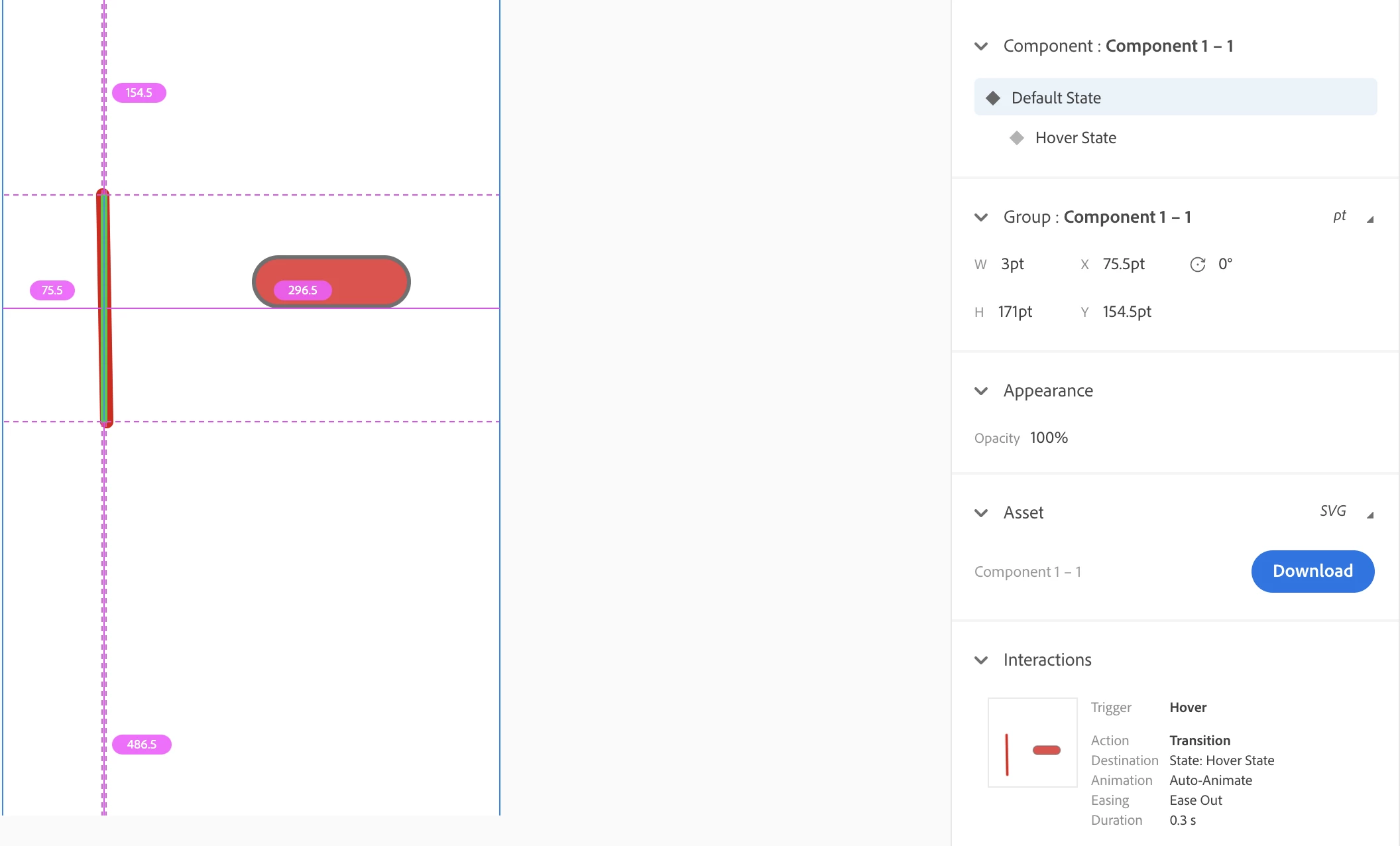This screenshot has width=1400, height=846.
Task: Click the Download button
Action: [x=1312, y=571]
